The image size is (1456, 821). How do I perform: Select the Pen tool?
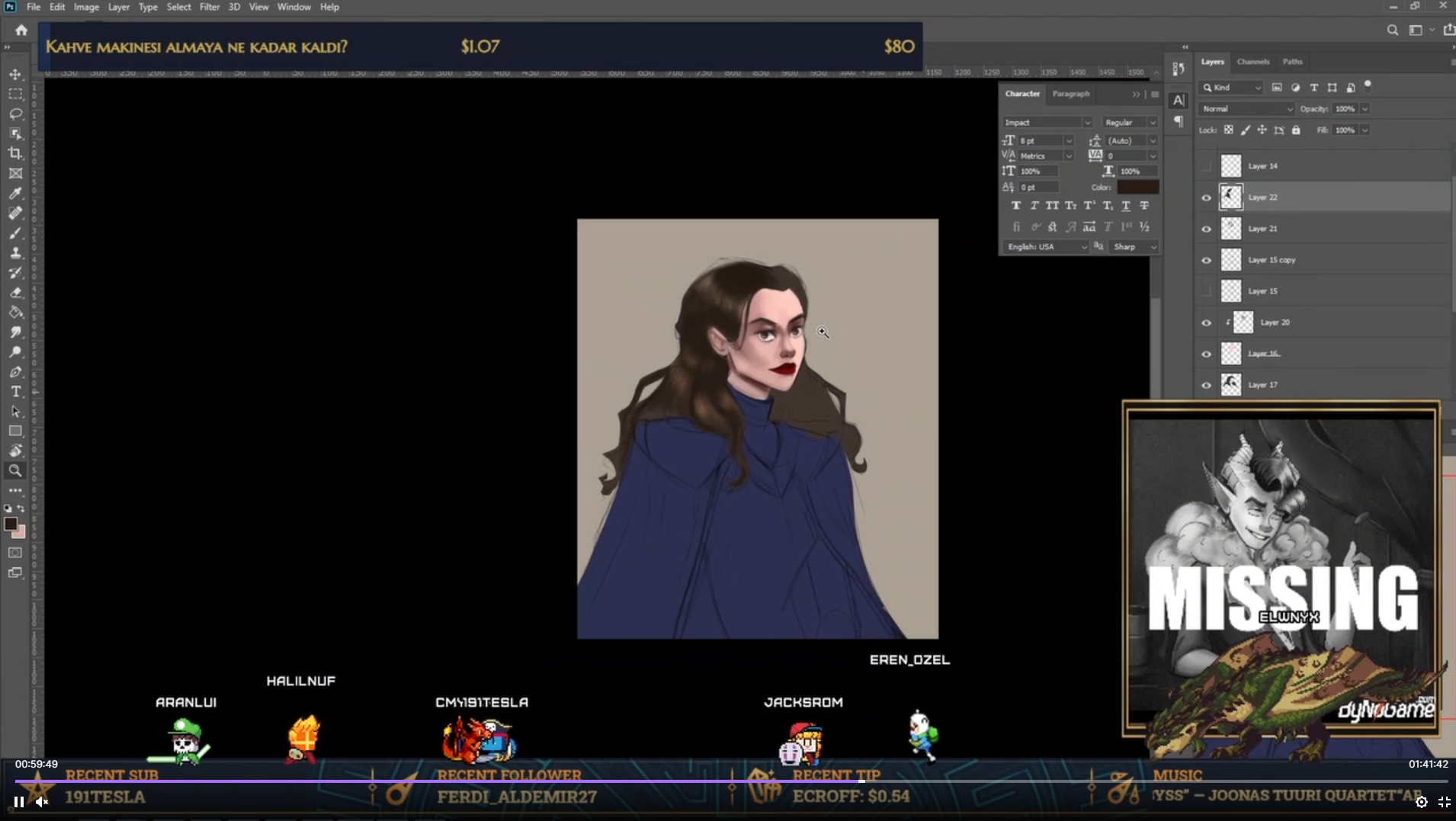pyautogui.click(x=15, y=371)
